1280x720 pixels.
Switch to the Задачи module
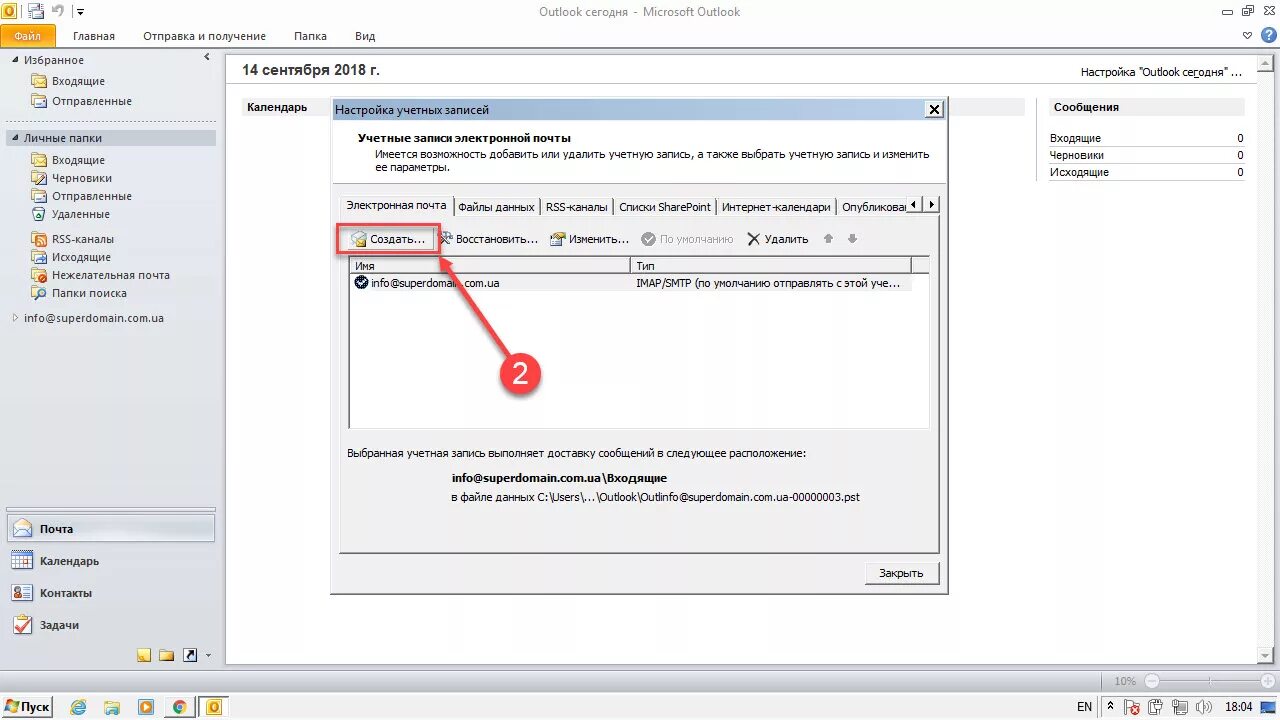[110, 625]
